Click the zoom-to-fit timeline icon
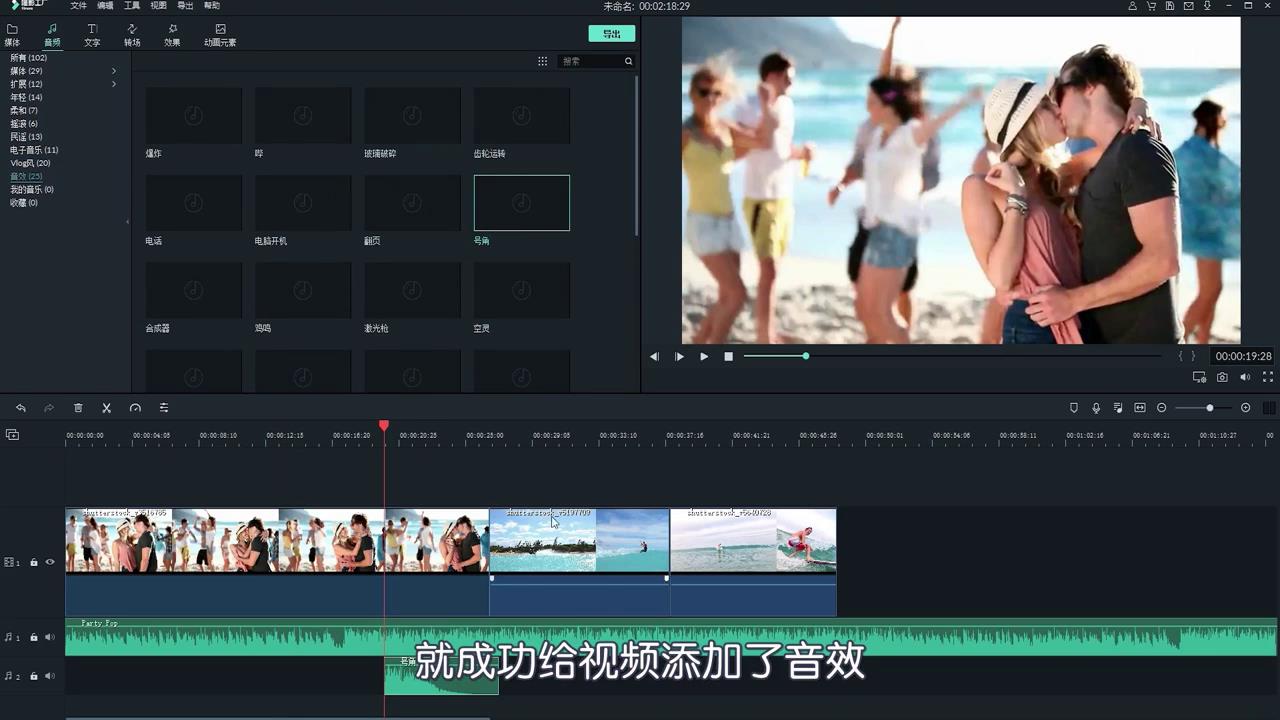The height and width of the screenshot is (720, 1280). [1140, 407]
